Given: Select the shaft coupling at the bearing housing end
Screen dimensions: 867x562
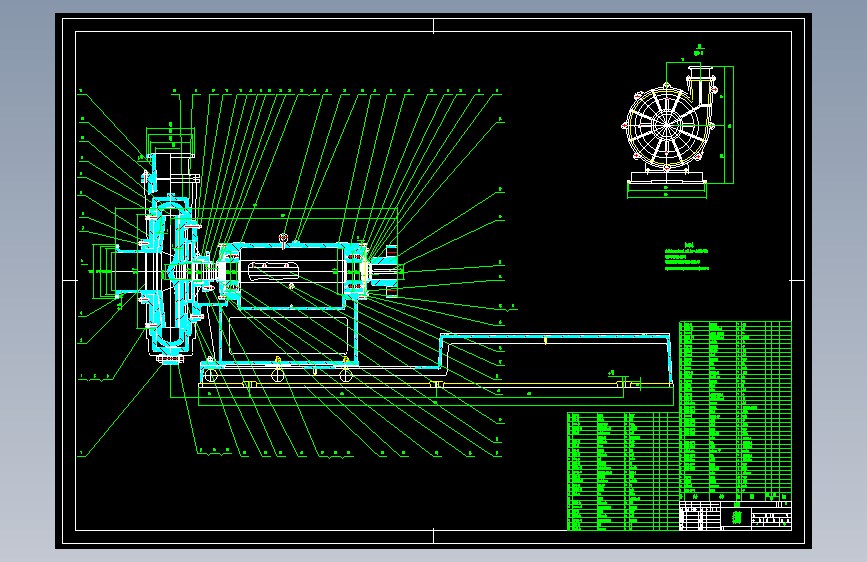Looking at the screenshot, I should click(x=385, y=270).
